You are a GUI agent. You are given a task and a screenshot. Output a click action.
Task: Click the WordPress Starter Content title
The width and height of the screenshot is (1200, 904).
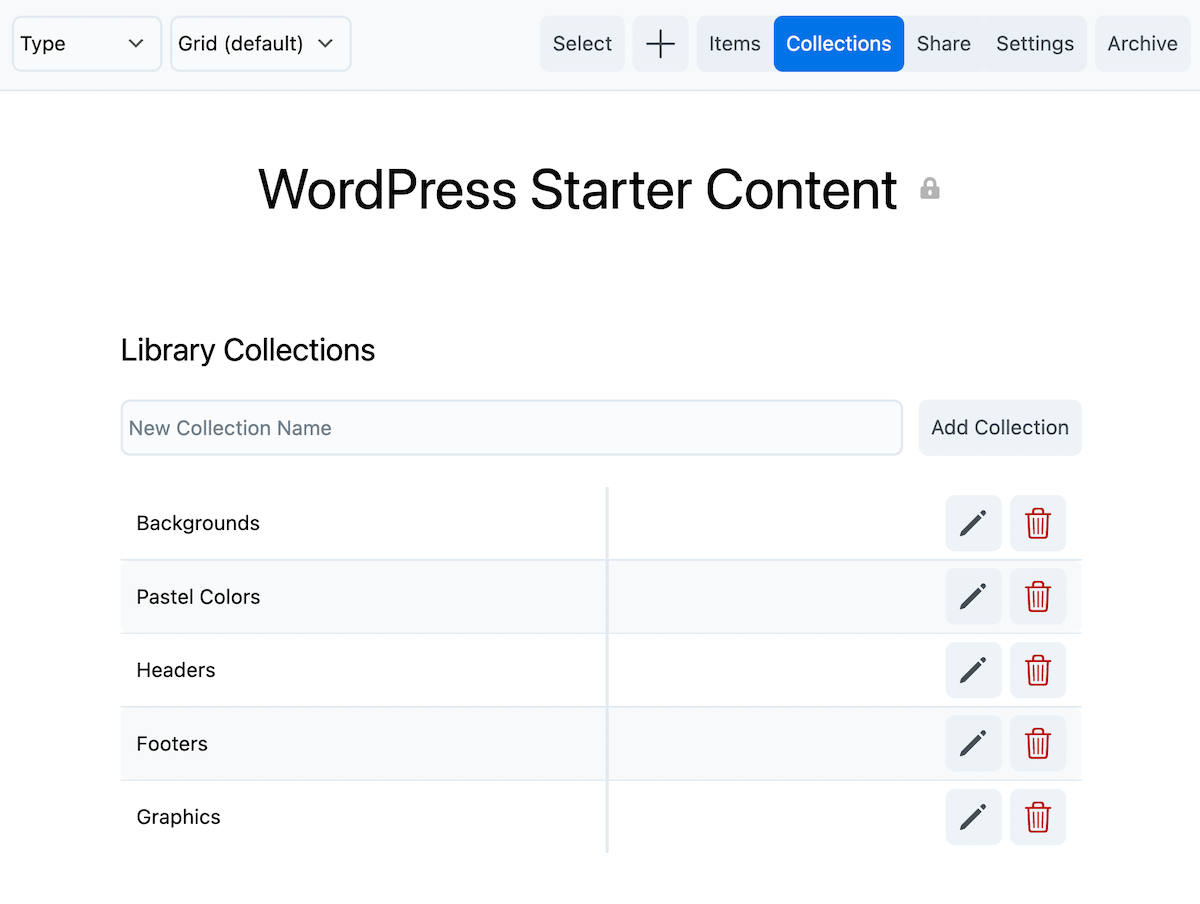(x=578, y=189)
